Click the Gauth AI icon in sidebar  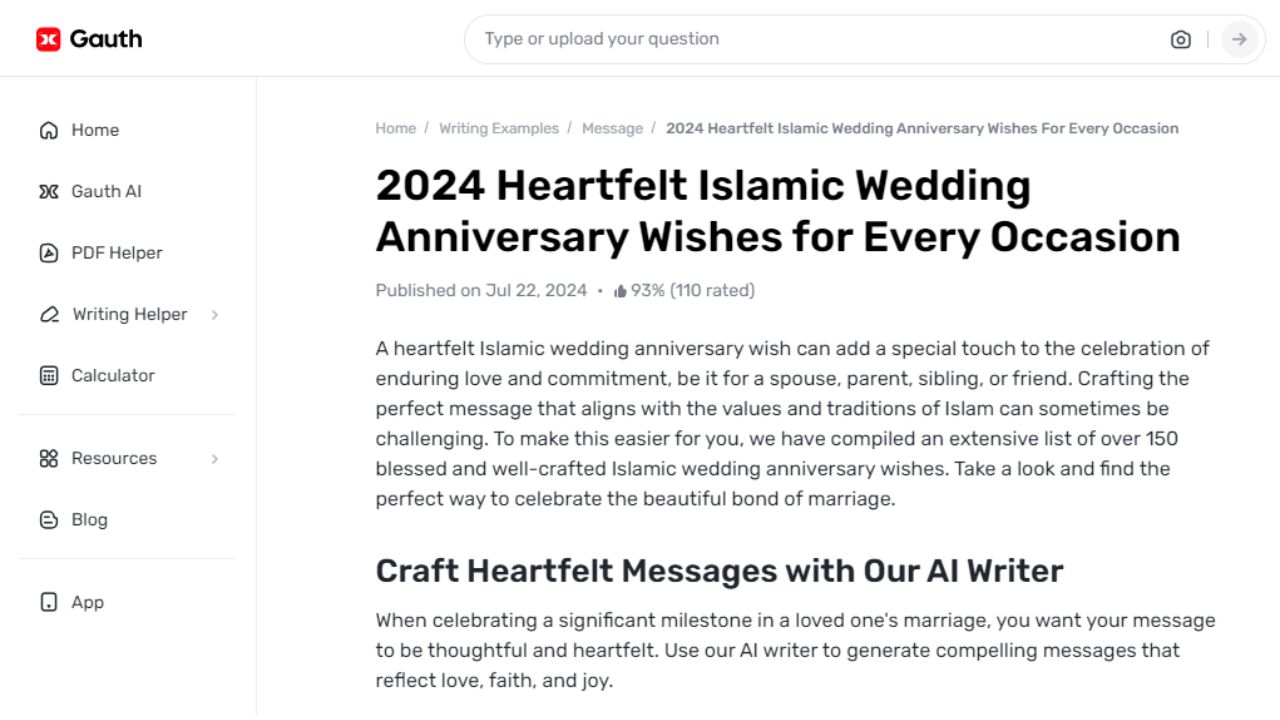tap(48, 191)
